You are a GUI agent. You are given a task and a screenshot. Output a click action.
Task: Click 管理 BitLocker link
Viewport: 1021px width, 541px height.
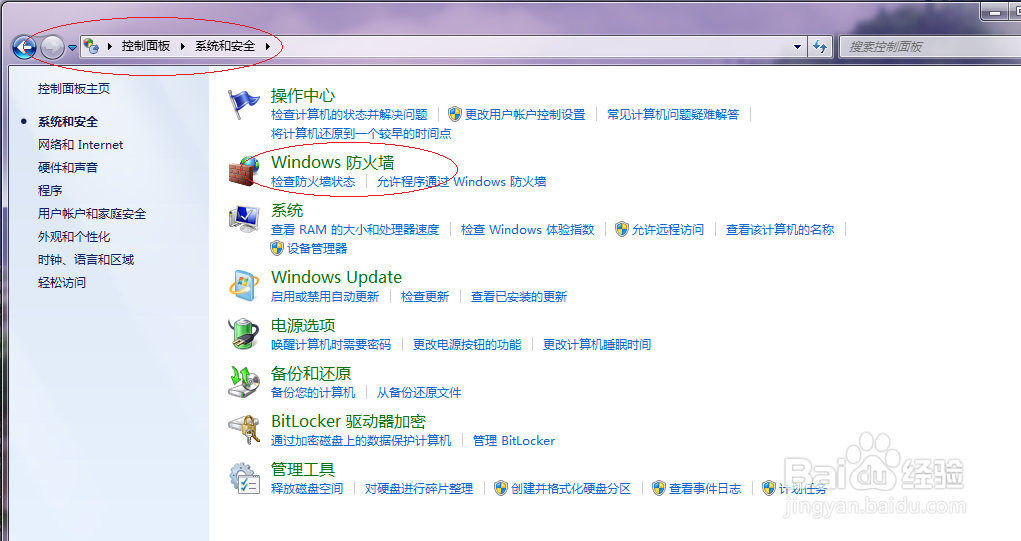click(x=514, y=441)
